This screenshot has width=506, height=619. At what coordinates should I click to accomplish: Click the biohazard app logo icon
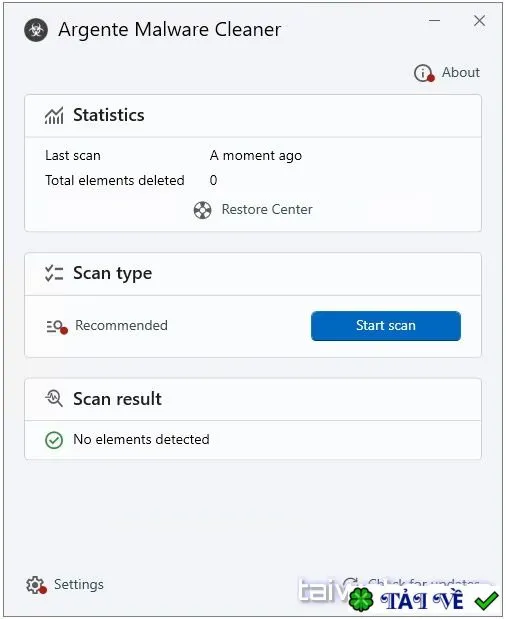(x=36, y=30)
